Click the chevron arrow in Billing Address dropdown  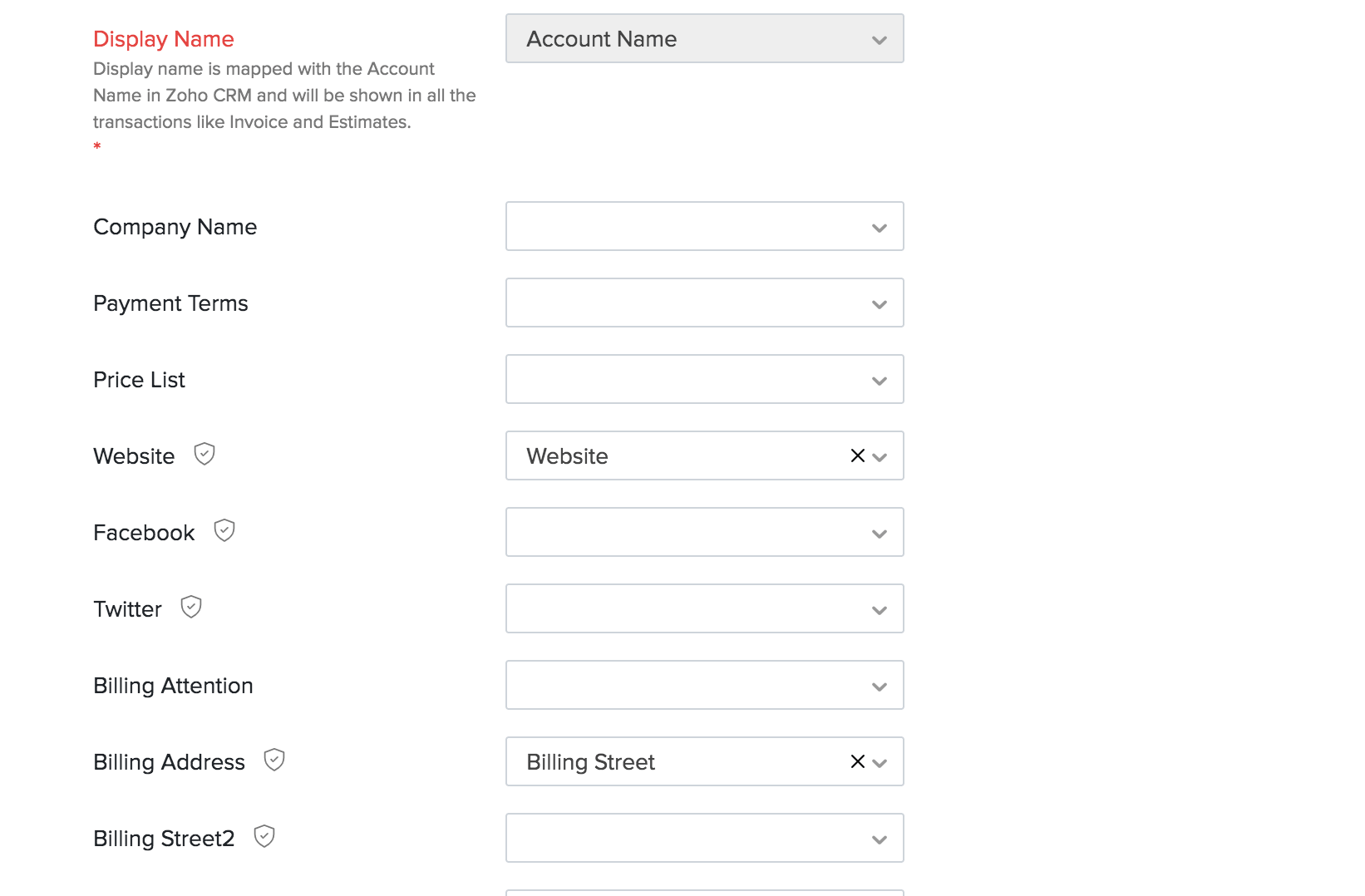click(x=880, y=763)
